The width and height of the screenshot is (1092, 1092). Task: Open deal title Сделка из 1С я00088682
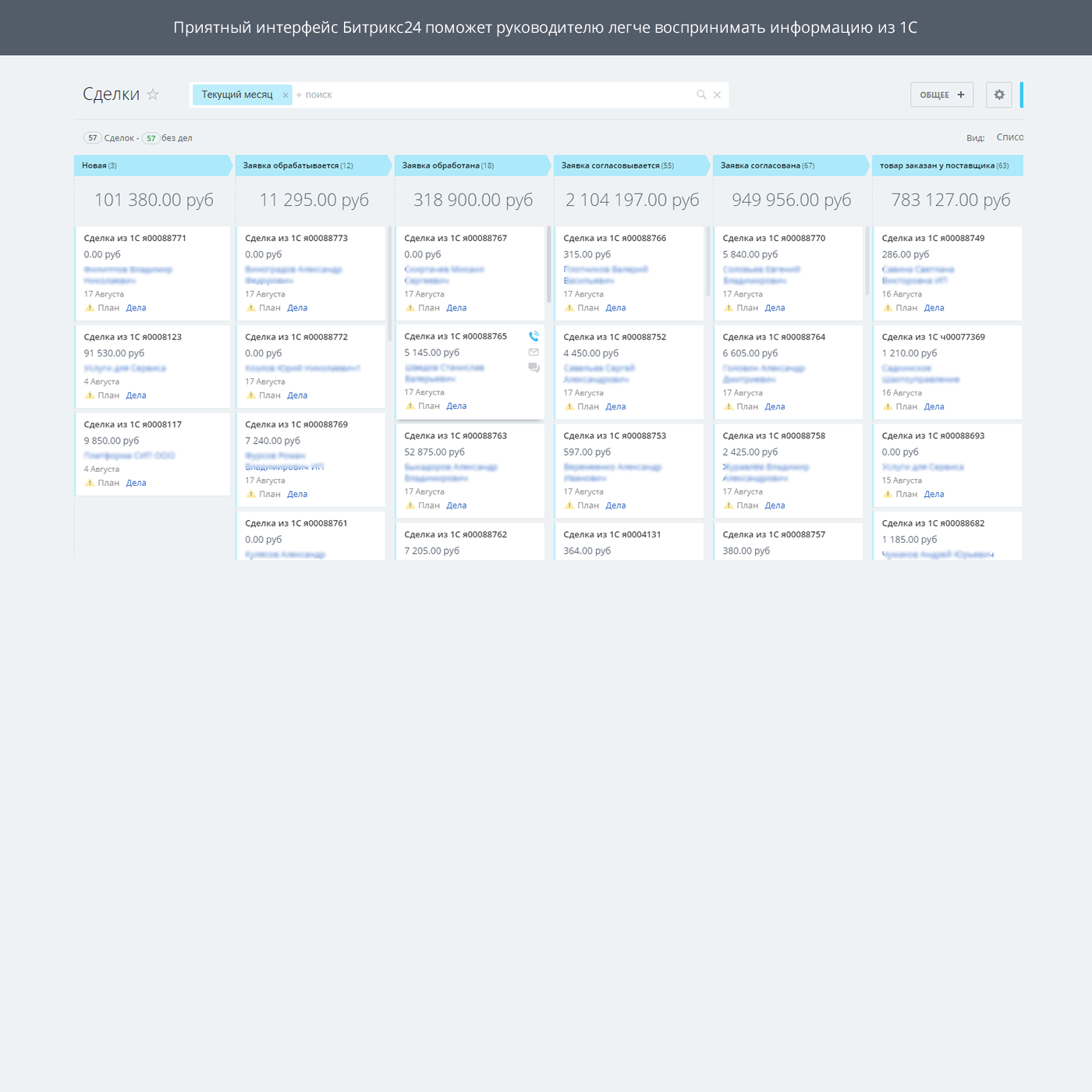[x=933, y=523]
